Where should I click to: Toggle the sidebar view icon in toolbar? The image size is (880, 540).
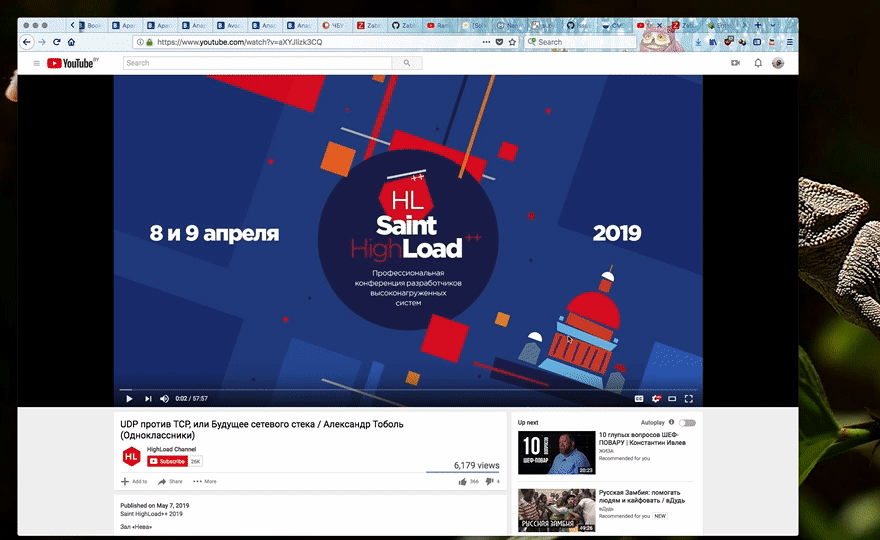[757, 42]
